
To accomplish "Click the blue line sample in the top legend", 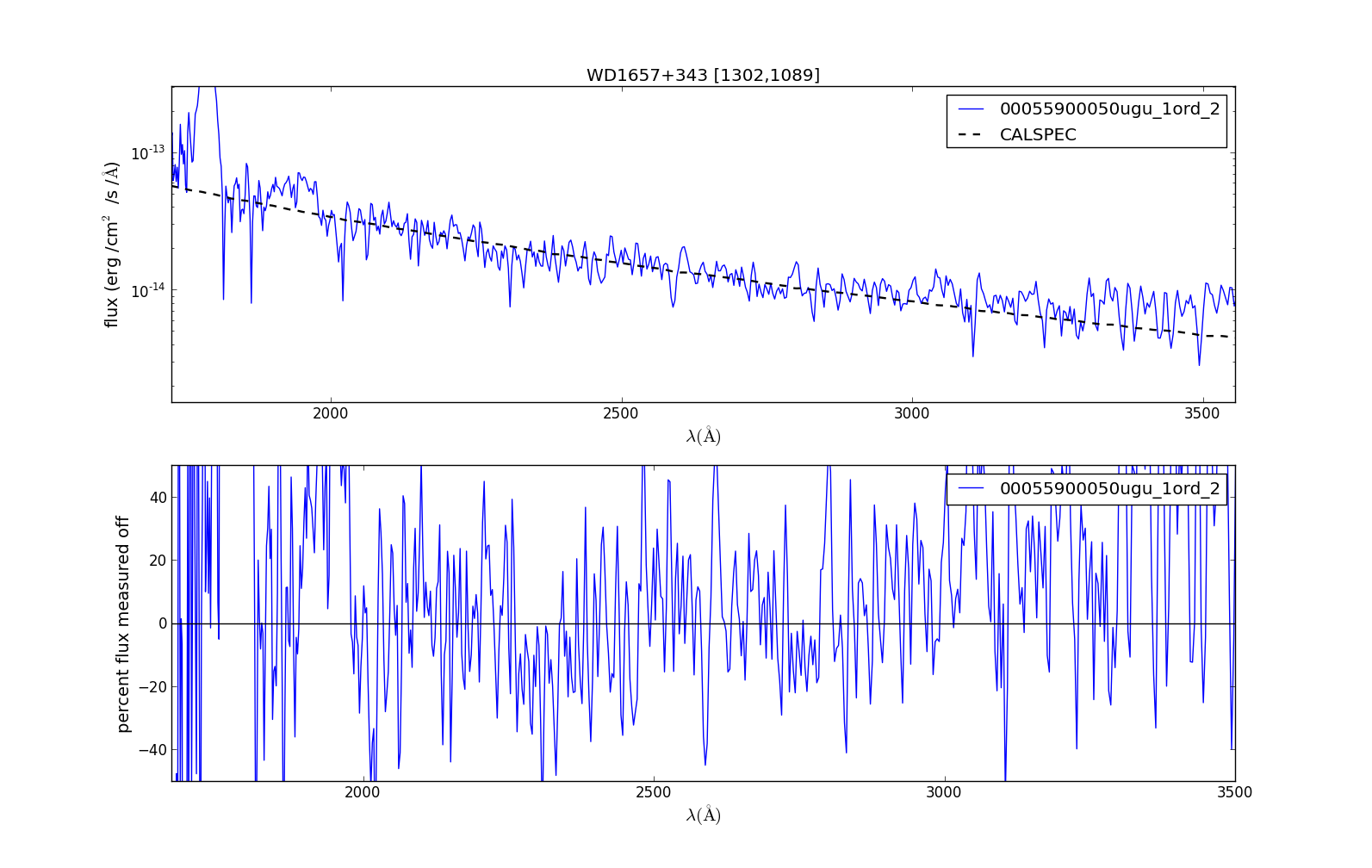I will (971, 109).
